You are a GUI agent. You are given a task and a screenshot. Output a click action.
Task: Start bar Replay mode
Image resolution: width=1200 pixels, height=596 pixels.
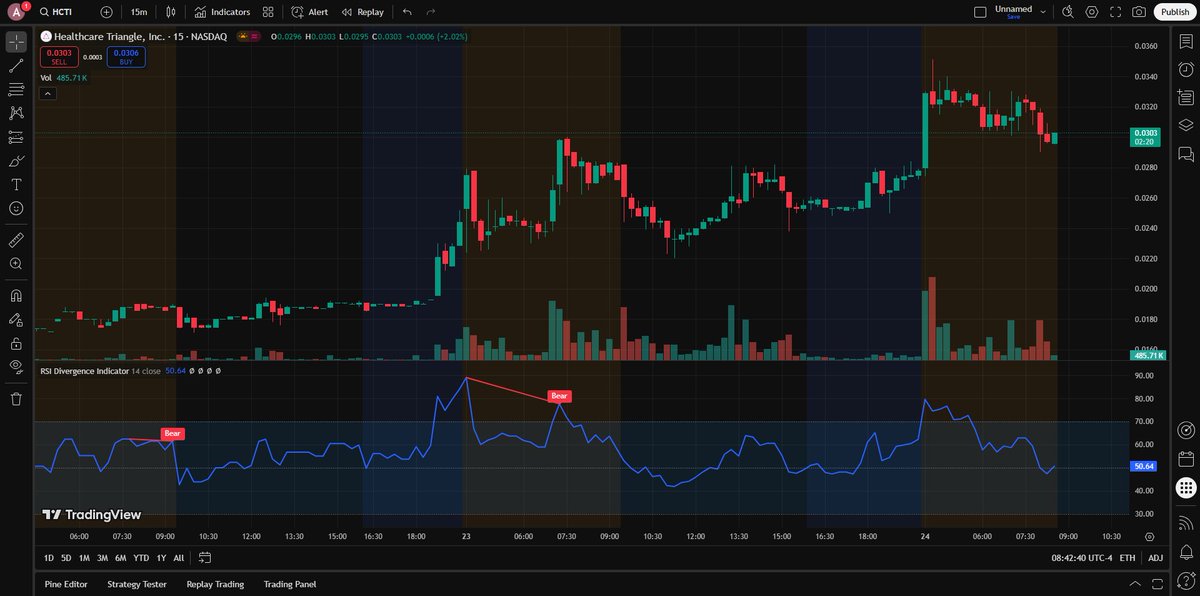click(362, 12)
